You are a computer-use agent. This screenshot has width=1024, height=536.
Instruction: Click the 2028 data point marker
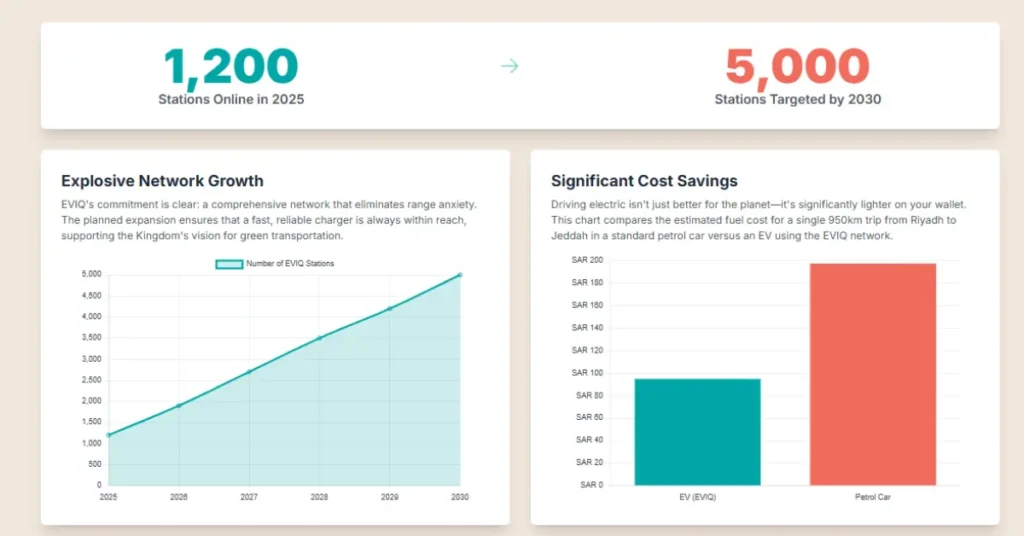pos(320,338)
